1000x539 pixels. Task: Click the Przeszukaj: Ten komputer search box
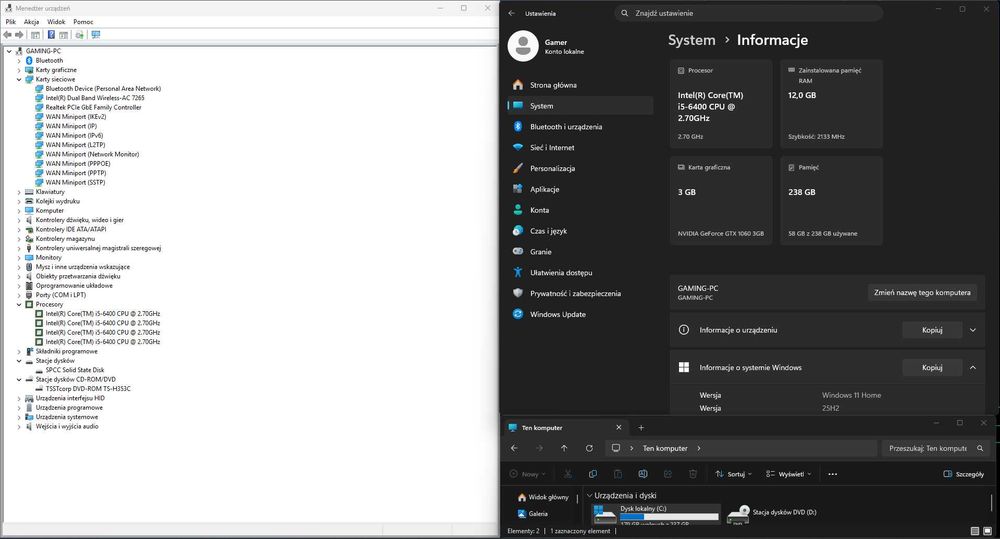(x=936, y=448)
